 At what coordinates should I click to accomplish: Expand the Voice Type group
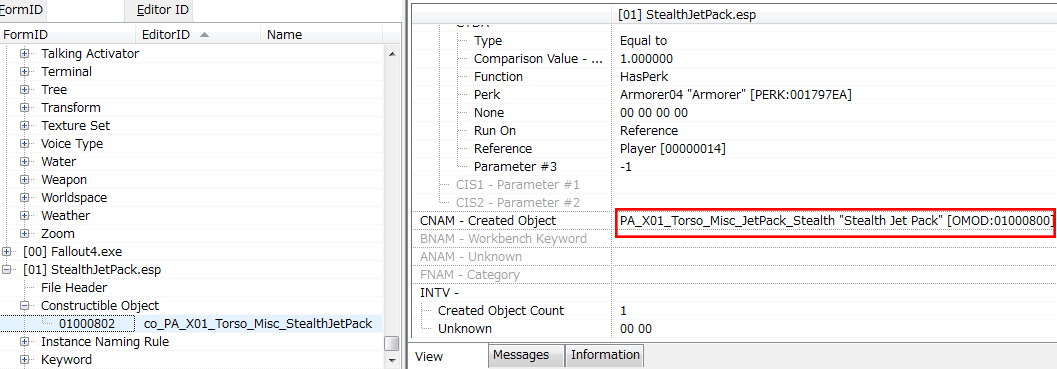(25, 144)
